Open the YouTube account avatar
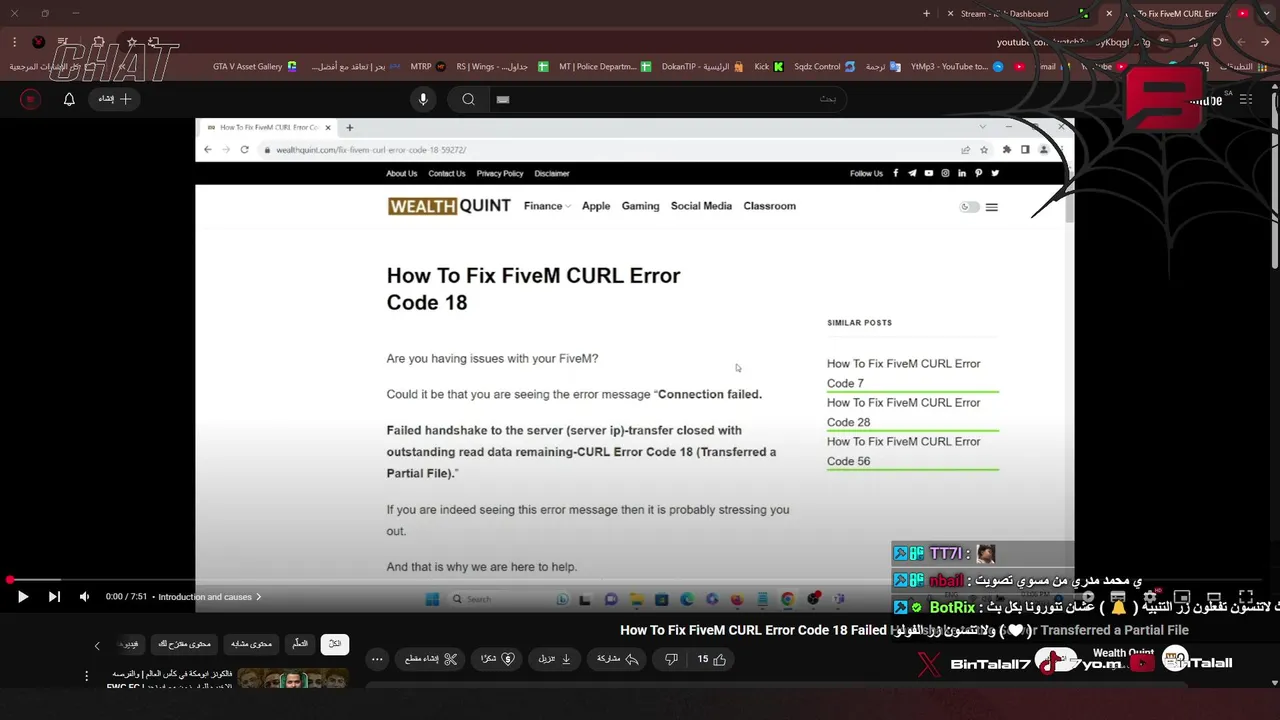The image size is (1280, 720). 31,99
